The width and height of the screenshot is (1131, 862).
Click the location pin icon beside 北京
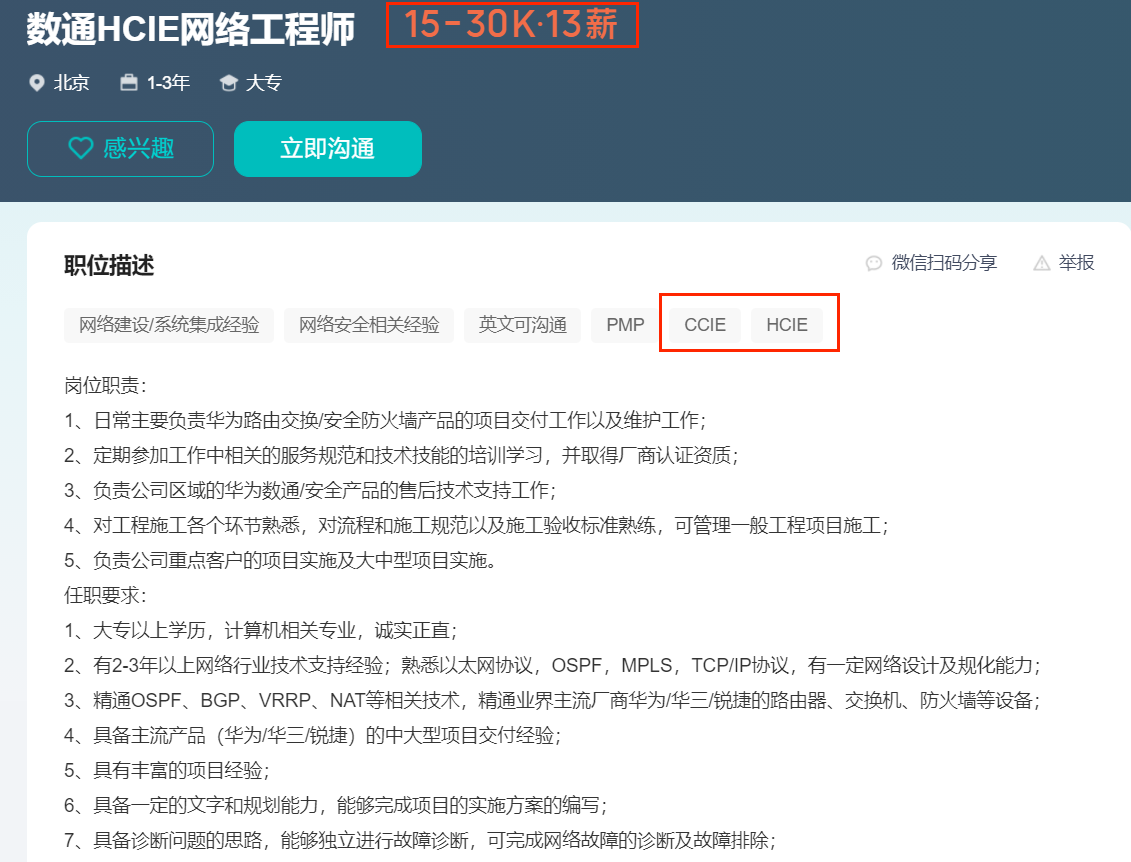click(36, 83)
